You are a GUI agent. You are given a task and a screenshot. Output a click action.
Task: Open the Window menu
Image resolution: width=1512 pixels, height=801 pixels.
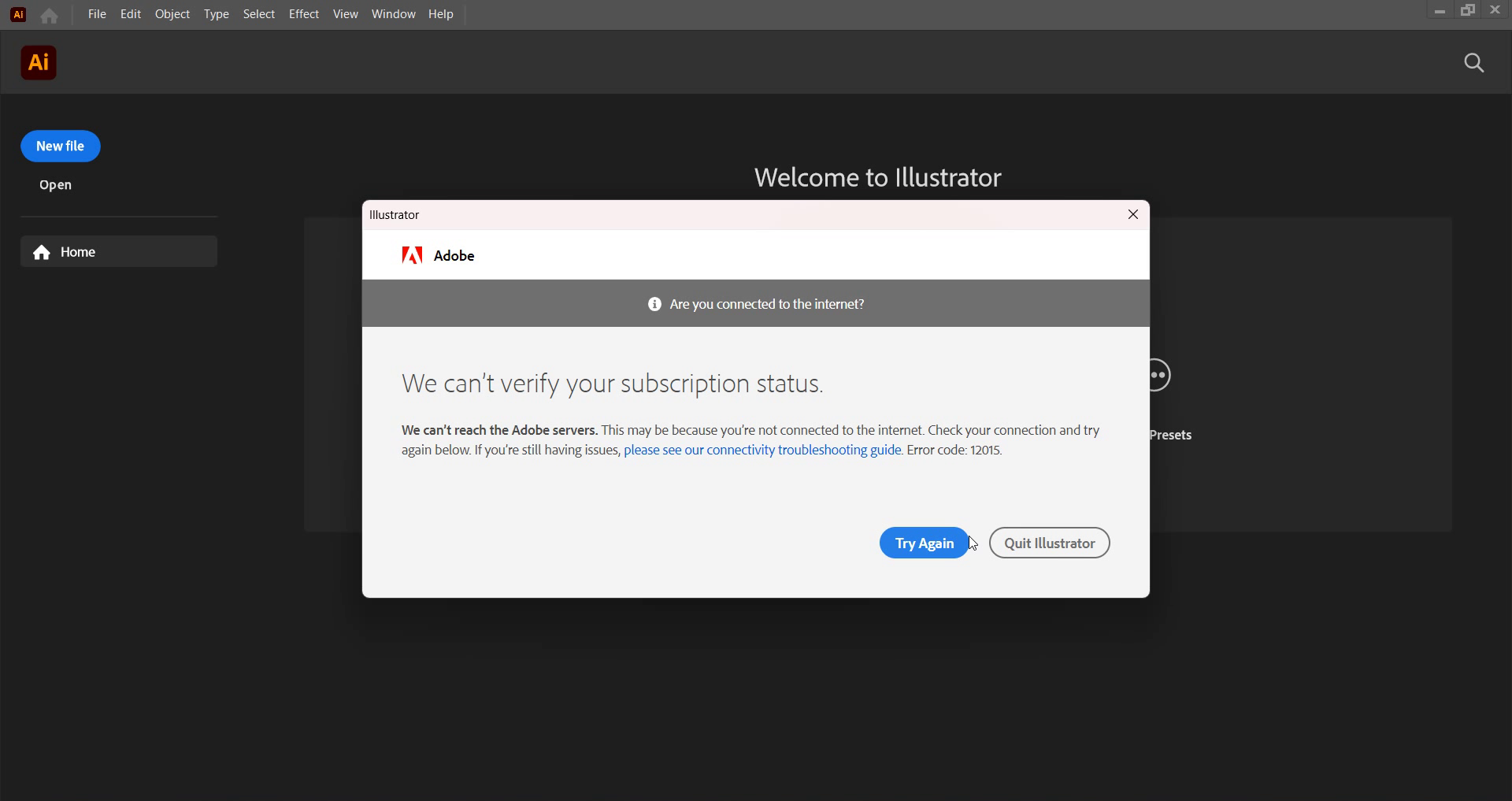coord(393,14)
